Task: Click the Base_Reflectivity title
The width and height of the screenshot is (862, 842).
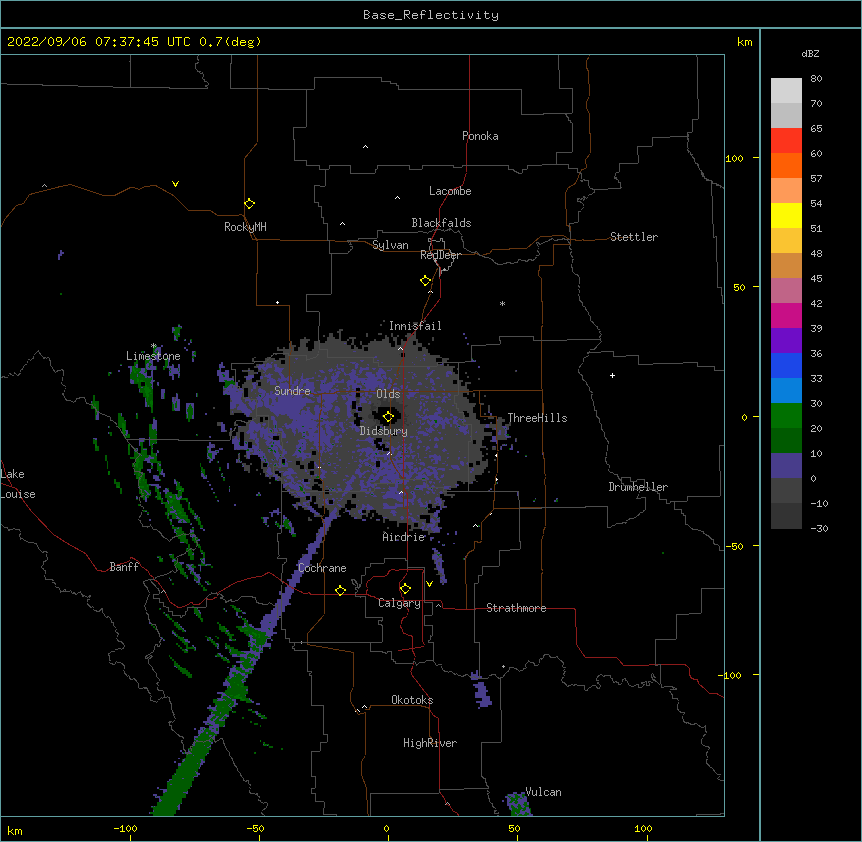Action: coord(431,15)
